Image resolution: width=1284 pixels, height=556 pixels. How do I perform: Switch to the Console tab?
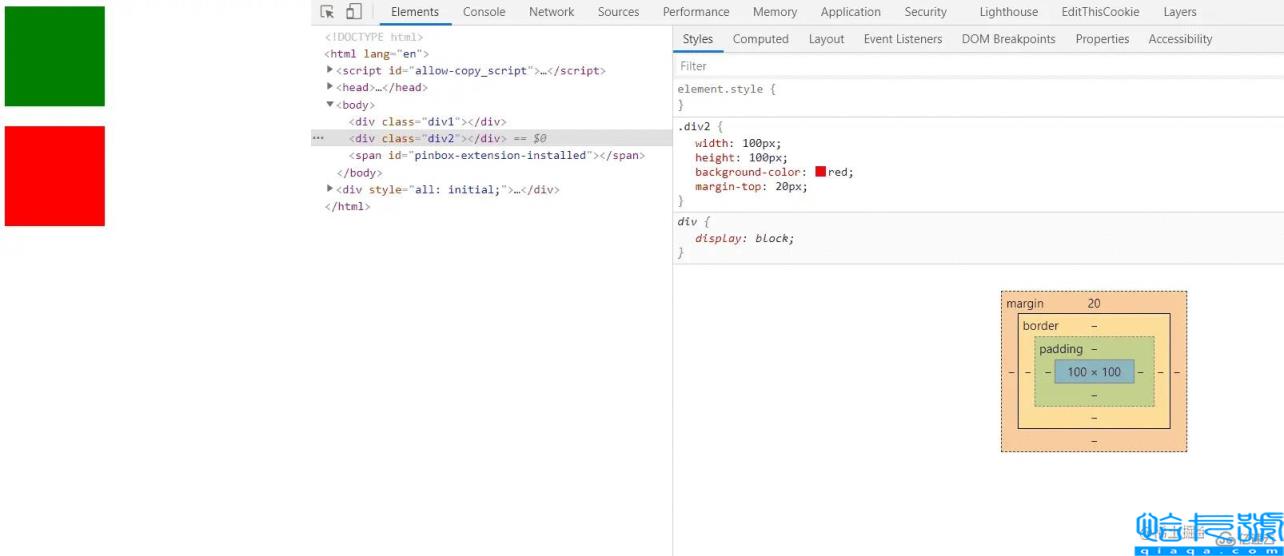click(484, 12)
